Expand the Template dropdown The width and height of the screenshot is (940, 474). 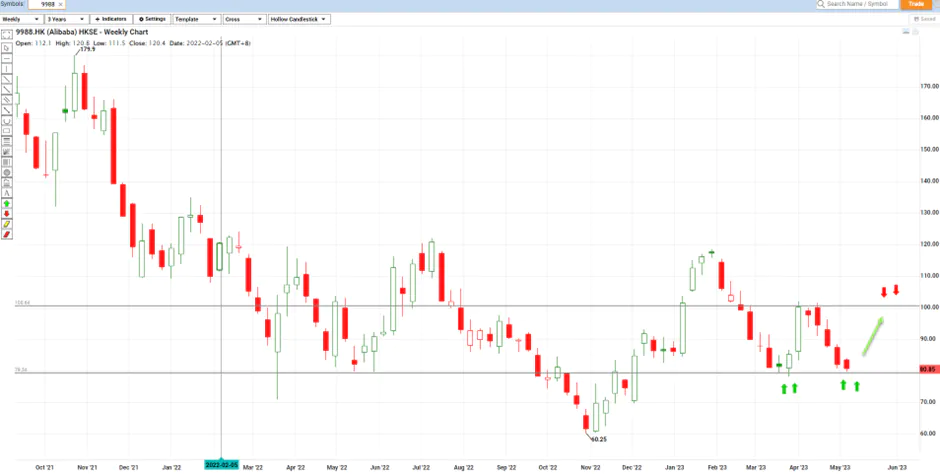coord(196,19)
